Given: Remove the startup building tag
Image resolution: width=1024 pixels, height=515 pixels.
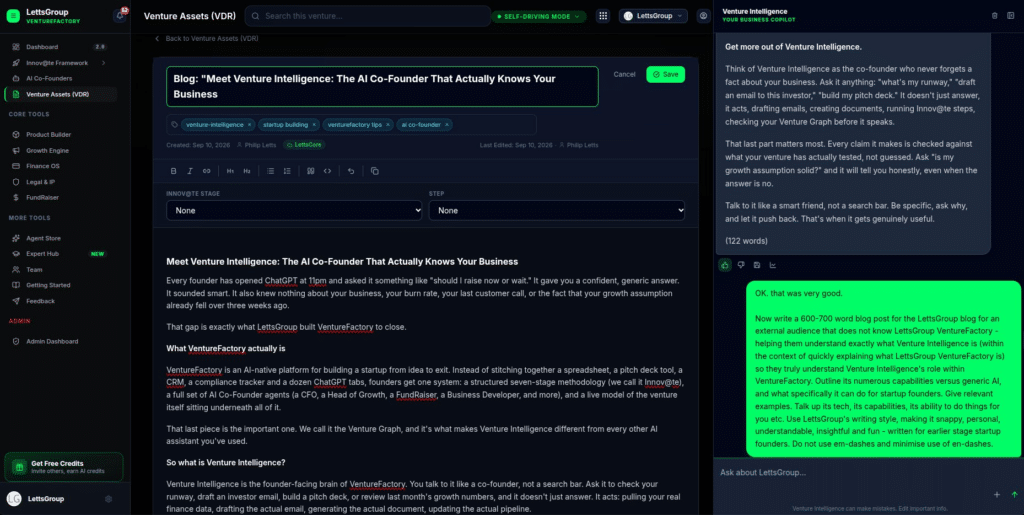Looking at the screenshot, I should [313, 124].
